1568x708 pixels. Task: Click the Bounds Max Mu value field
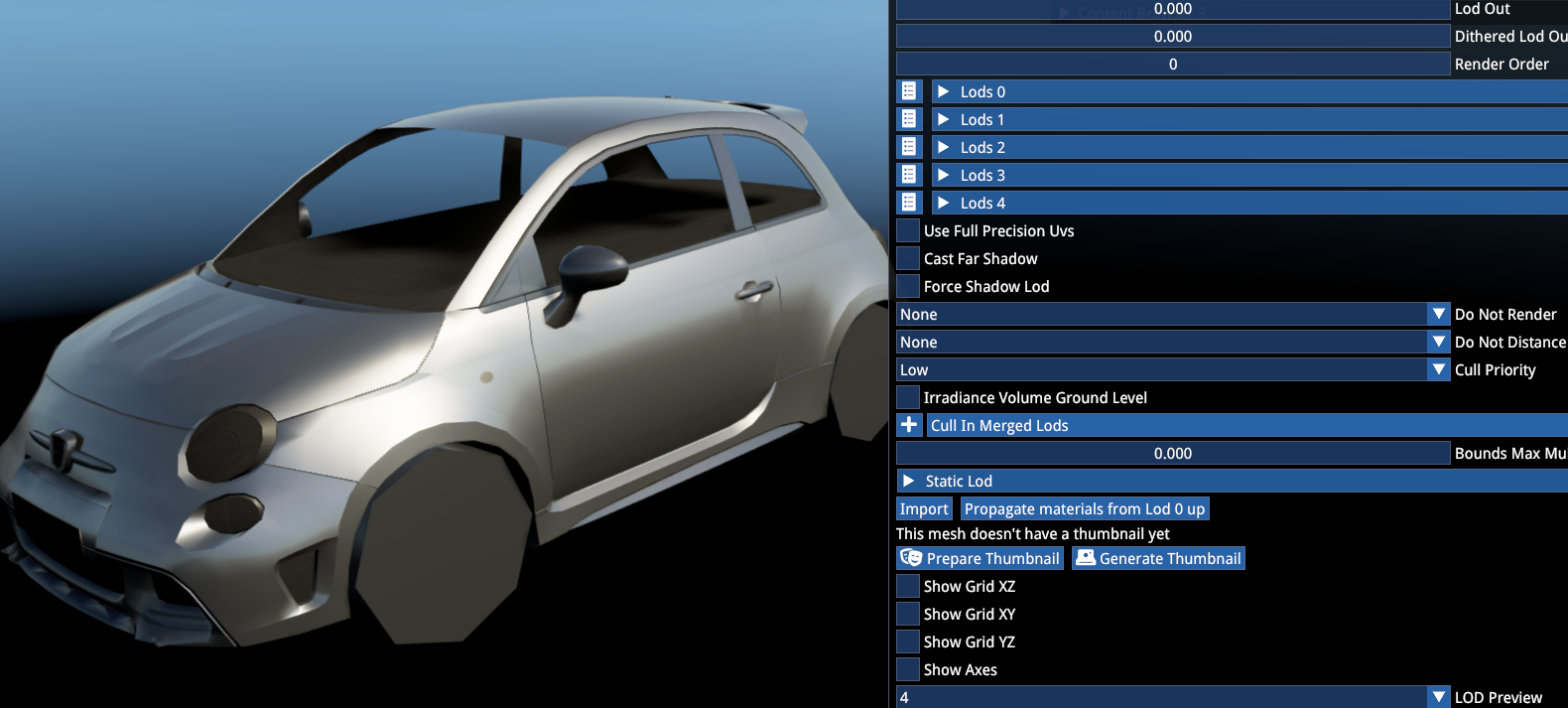point(1173,453)
